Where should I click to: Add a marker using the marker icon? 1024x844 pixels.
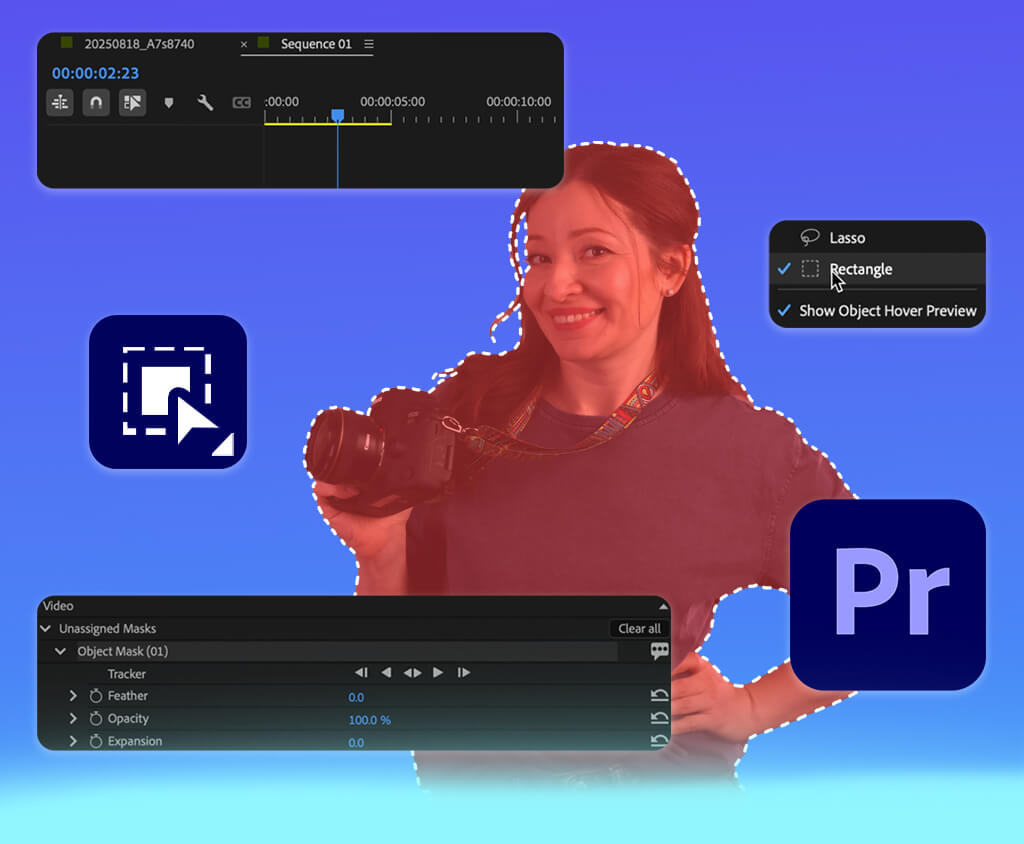168,103
